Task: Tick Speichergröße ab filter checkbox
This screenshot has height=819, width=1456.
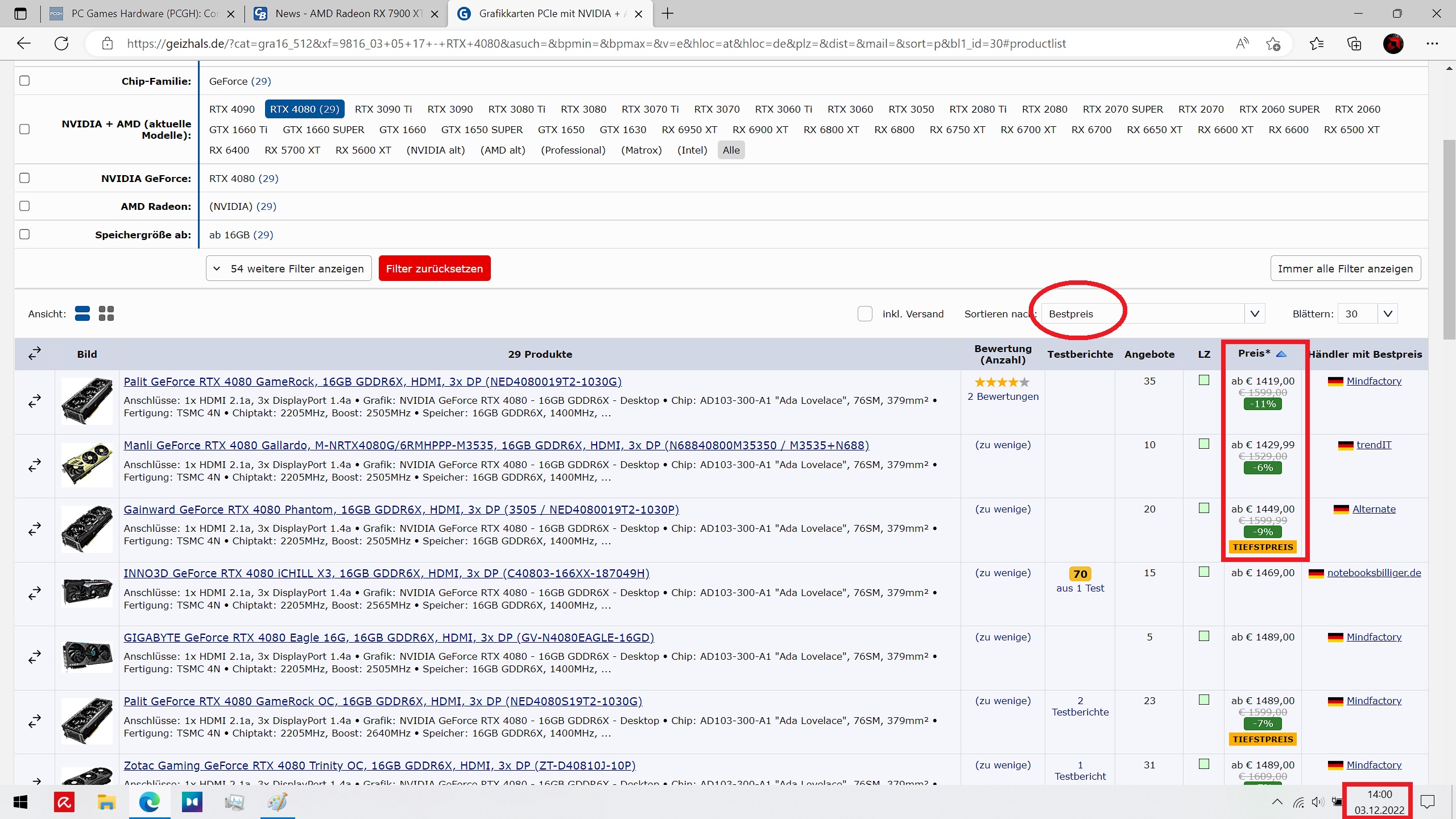Action: (x=24, y=234)
